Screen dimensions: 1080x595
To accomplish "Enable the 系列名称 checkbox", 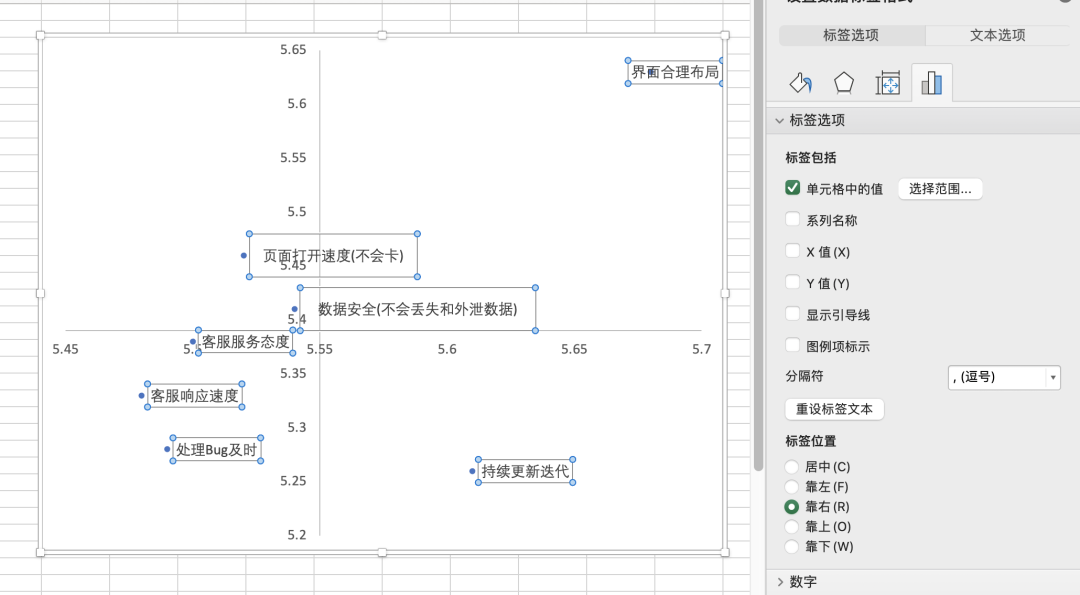I will pos(793,220).
